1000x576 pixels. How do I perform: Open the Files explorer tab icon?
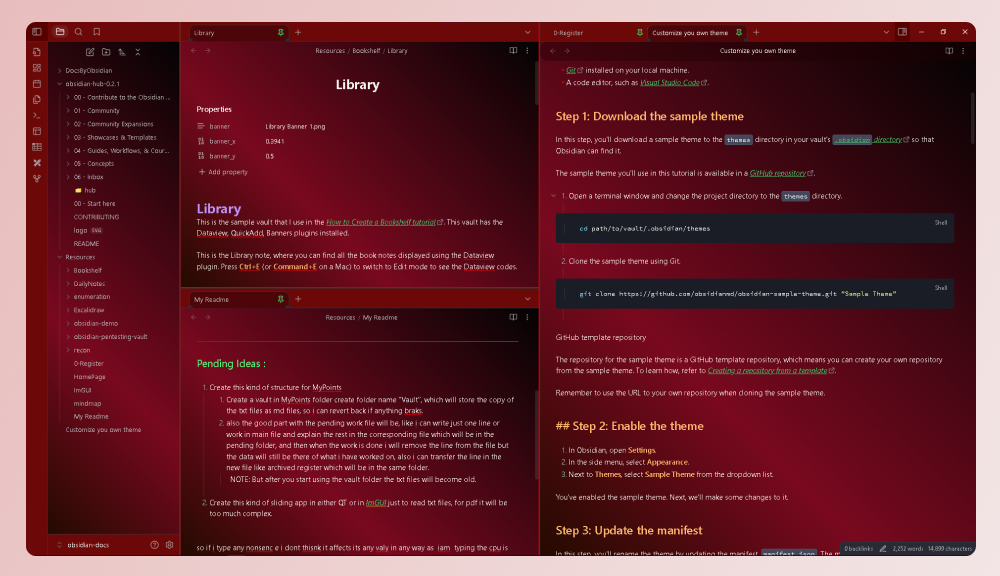click(60, 31)
